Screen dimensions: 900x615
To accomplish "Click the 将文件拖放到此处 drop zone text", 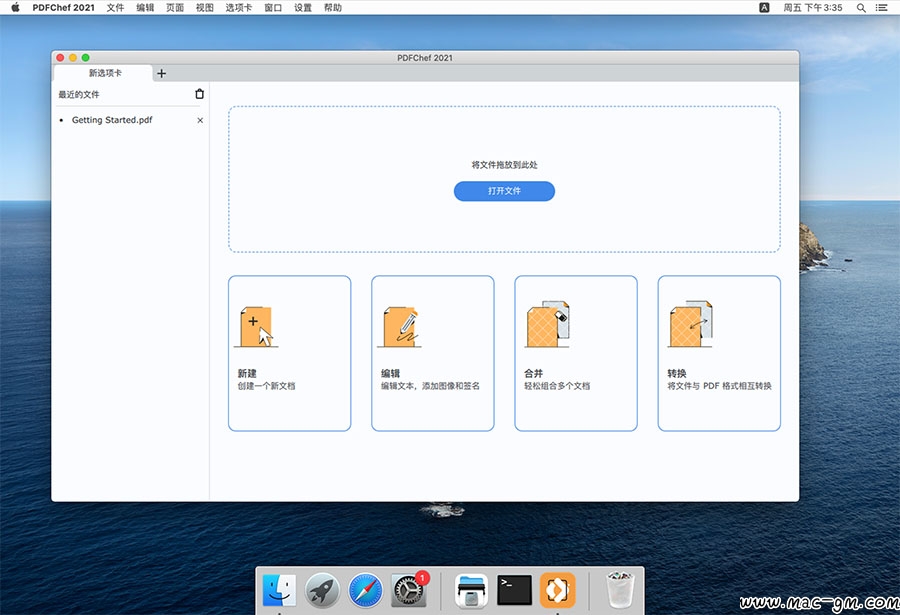I will pos(504,165).
